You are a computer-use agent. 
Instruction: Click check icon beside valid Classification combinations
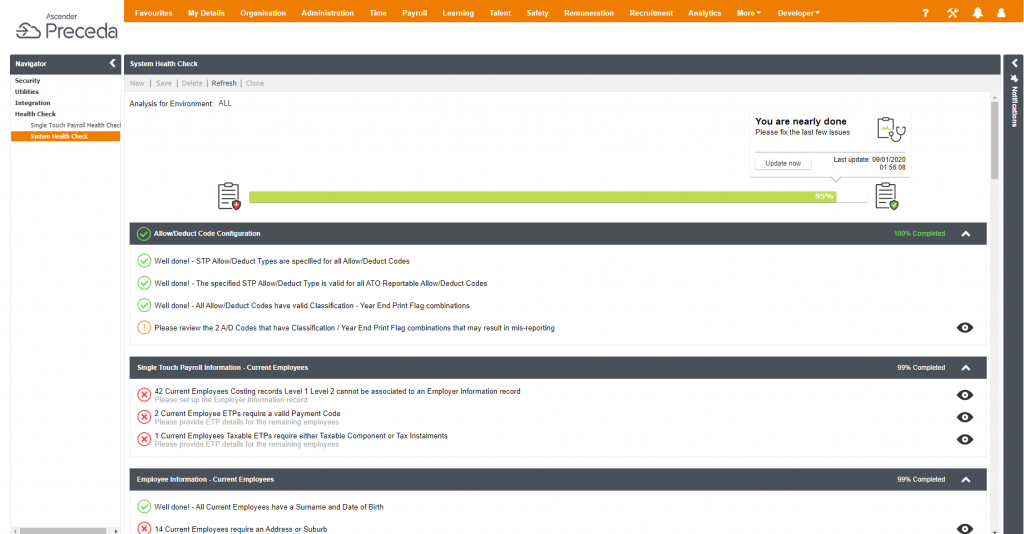tap(144, 306)
